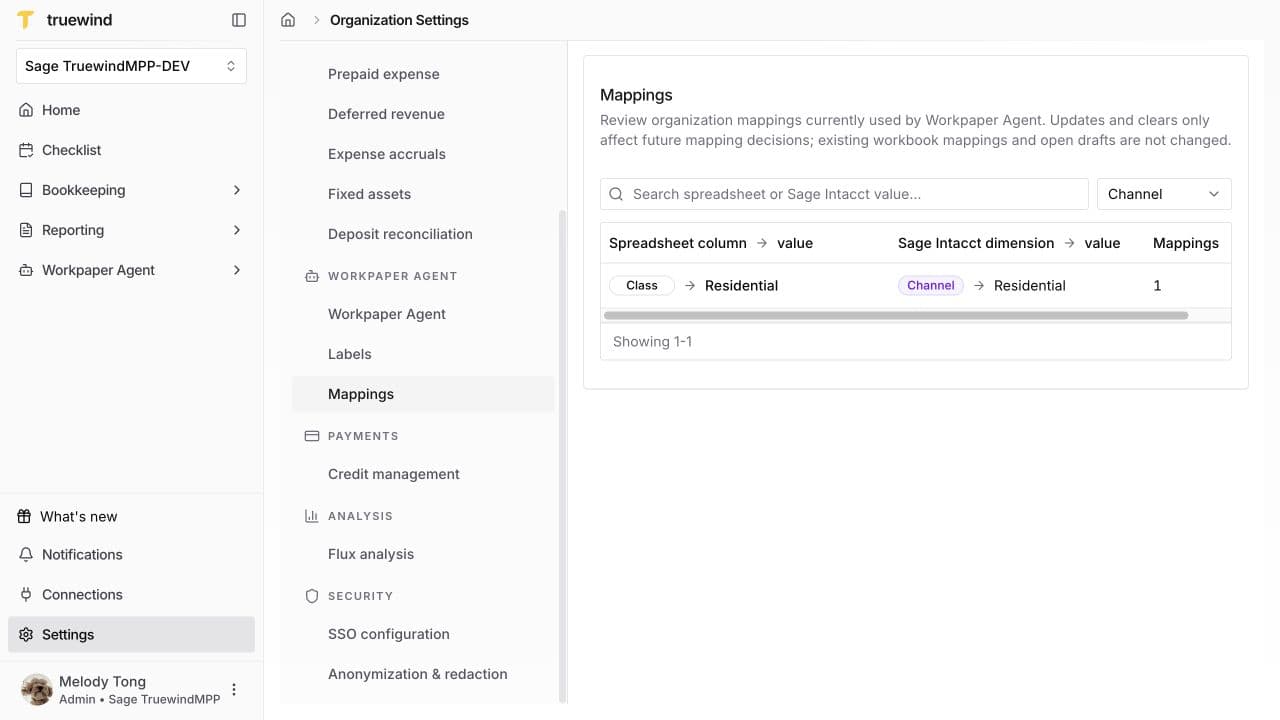
Task: Click the Home house icon in sidebar
Action: pyautogui.click(x=26, y=110)
